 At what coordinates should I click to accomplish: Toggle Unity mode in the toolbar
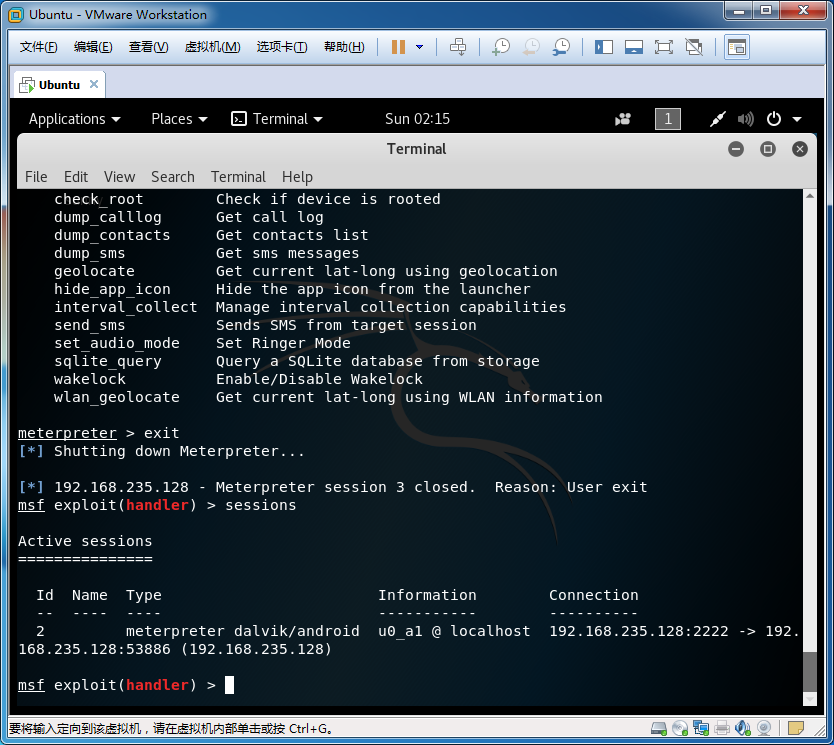pyautogui.click(x=694, y=47)
